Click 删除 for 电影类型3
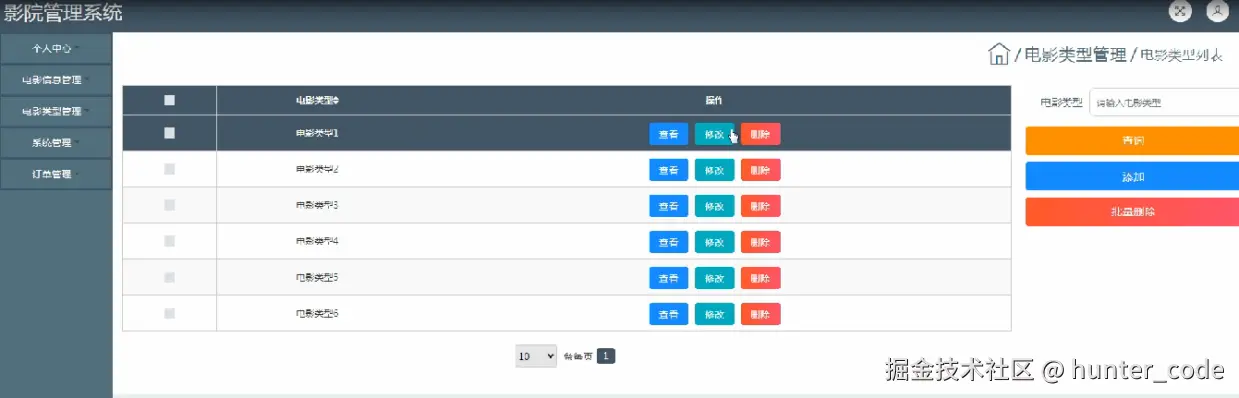Image resolution: width=1239 pixels, height=398 pixels. point(761,206)
